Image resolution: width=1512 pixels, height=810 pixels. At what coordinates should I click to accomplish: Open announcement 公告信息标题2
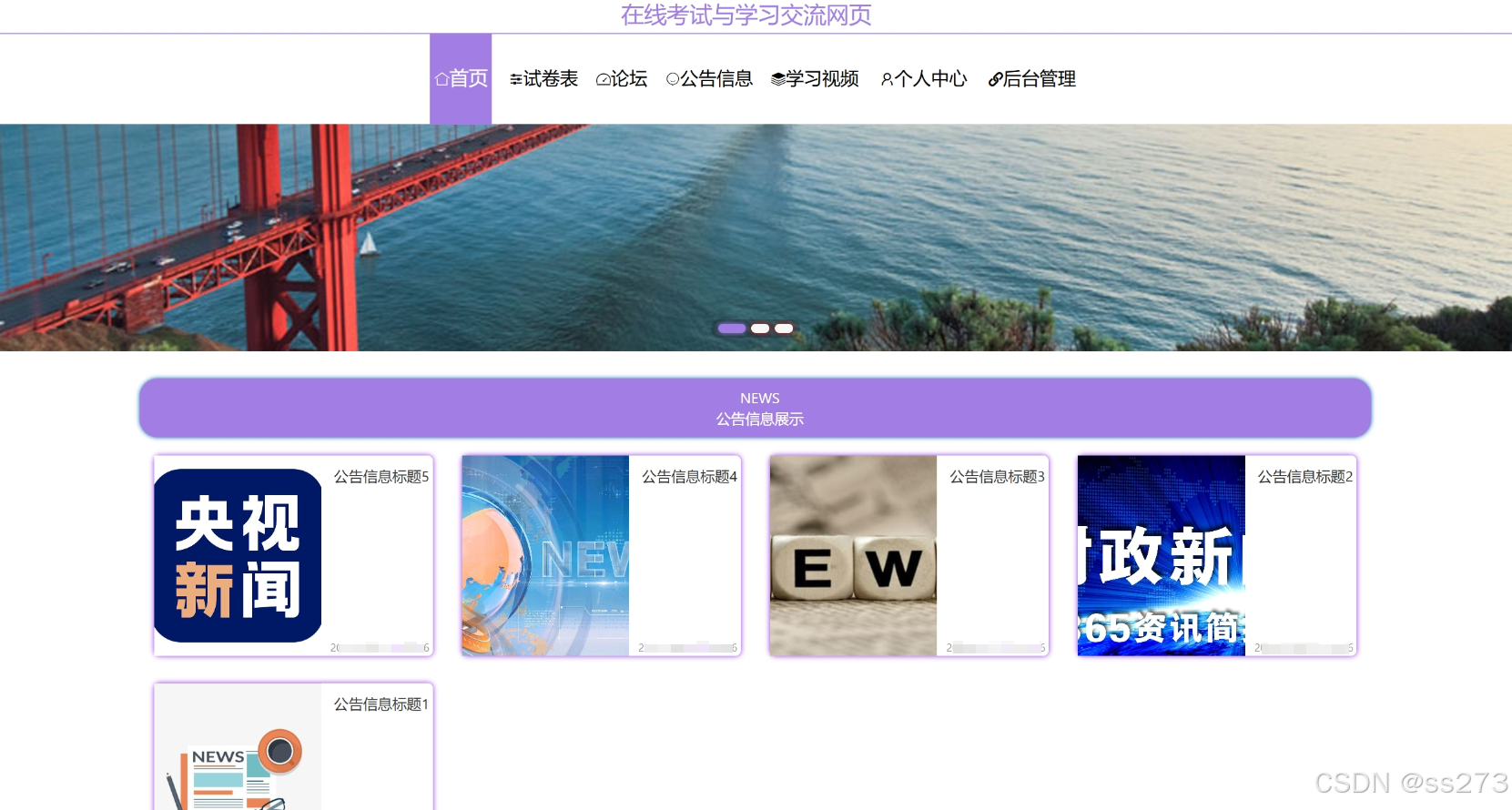[x=1305, y=477]
